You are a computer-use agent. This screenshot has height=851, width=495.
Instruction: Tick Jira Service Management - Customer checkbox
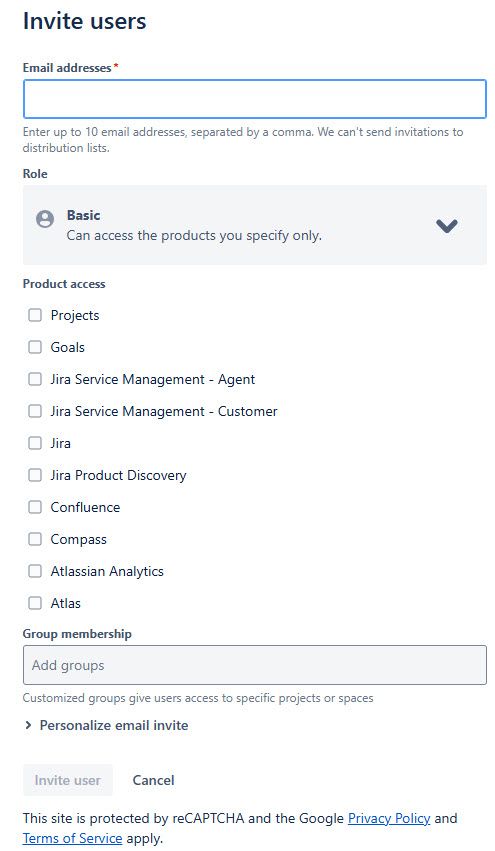tap(35, 411)
